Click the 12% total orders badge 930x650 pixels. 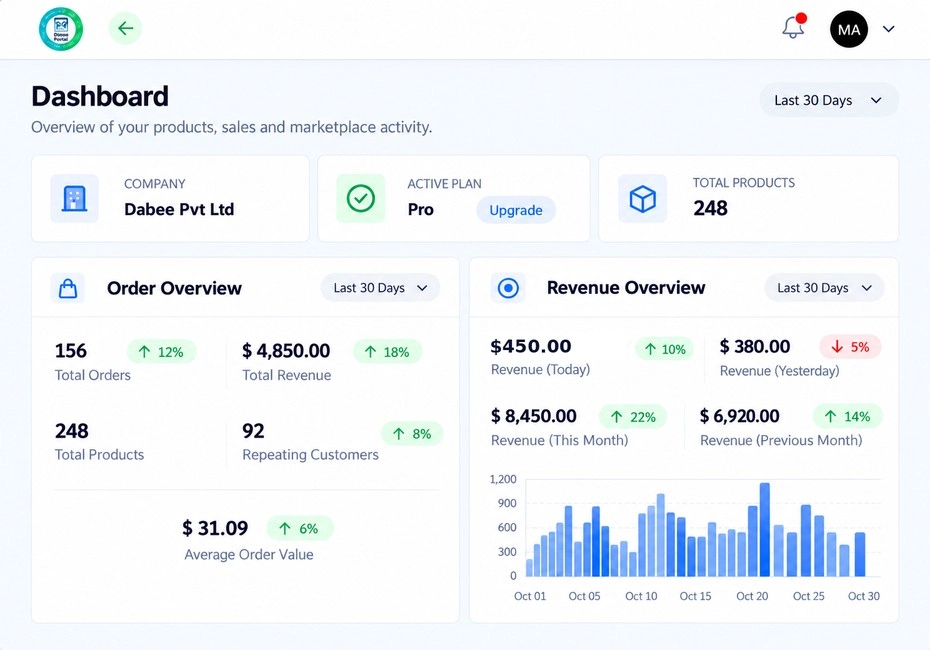(161, 352)
